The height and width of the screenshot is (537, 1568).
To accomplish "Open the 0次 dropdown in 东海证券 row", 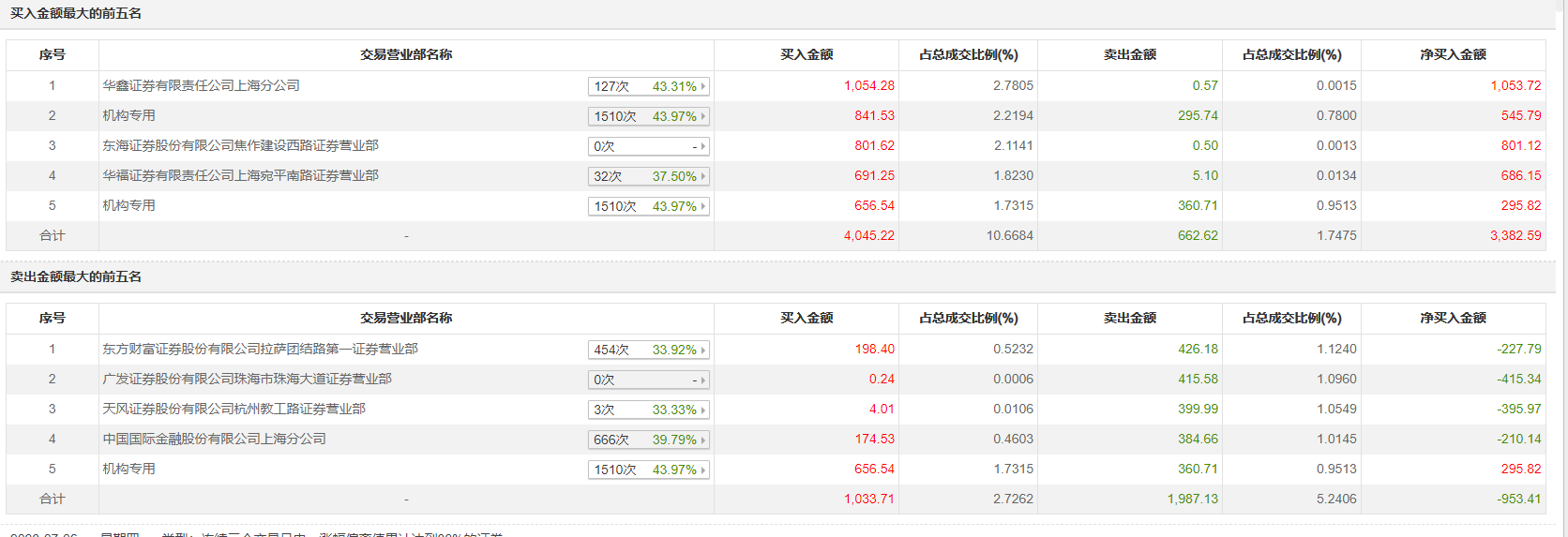I will pos(648,146).
